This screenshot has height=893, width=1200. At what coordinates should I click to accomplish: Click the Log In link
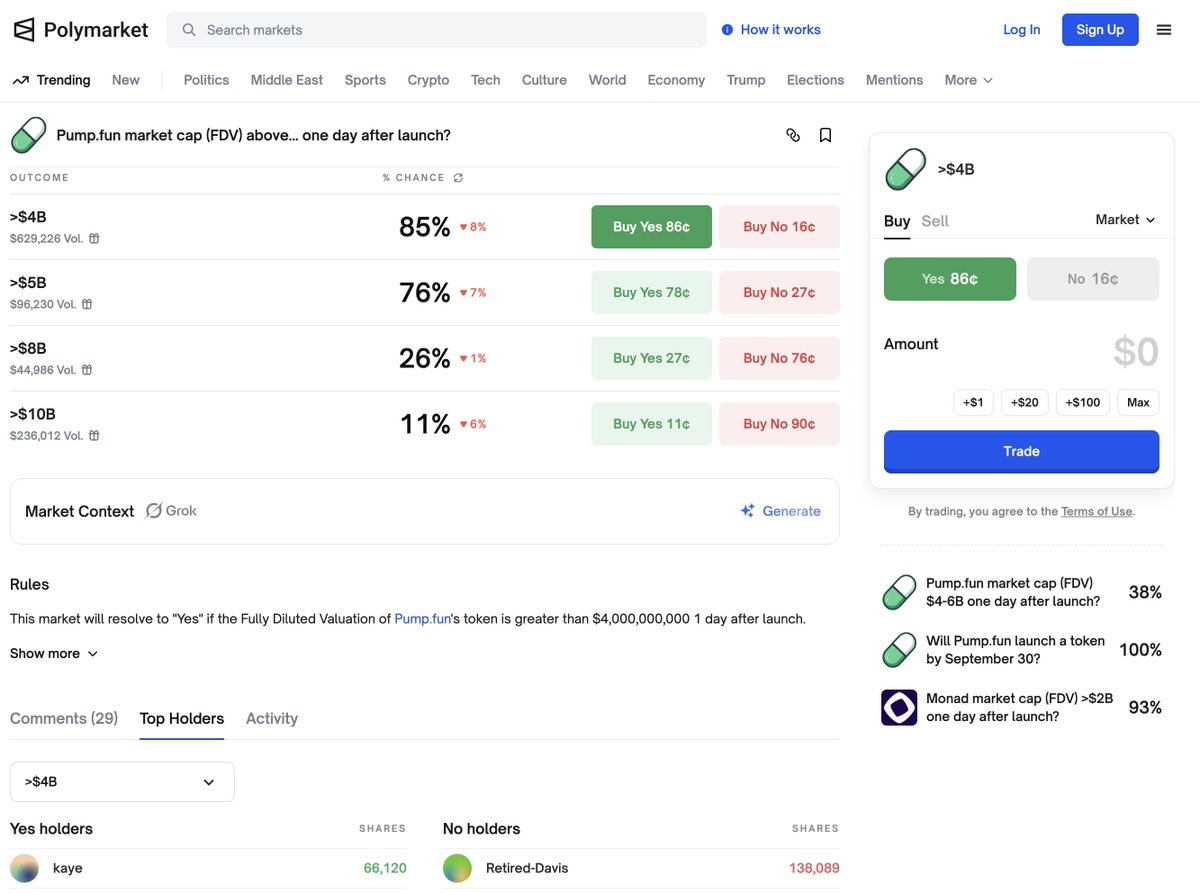tap(1021, 30)
